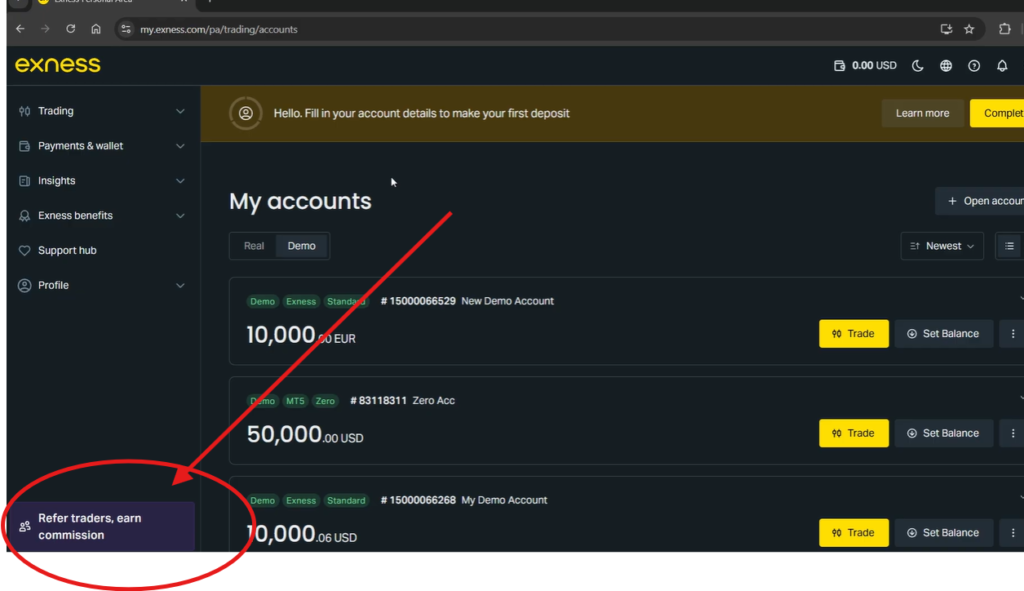This screenshot has height=591, width=1024.
Task: Expand Payments & wallet chevron
Action: point(180,146)
